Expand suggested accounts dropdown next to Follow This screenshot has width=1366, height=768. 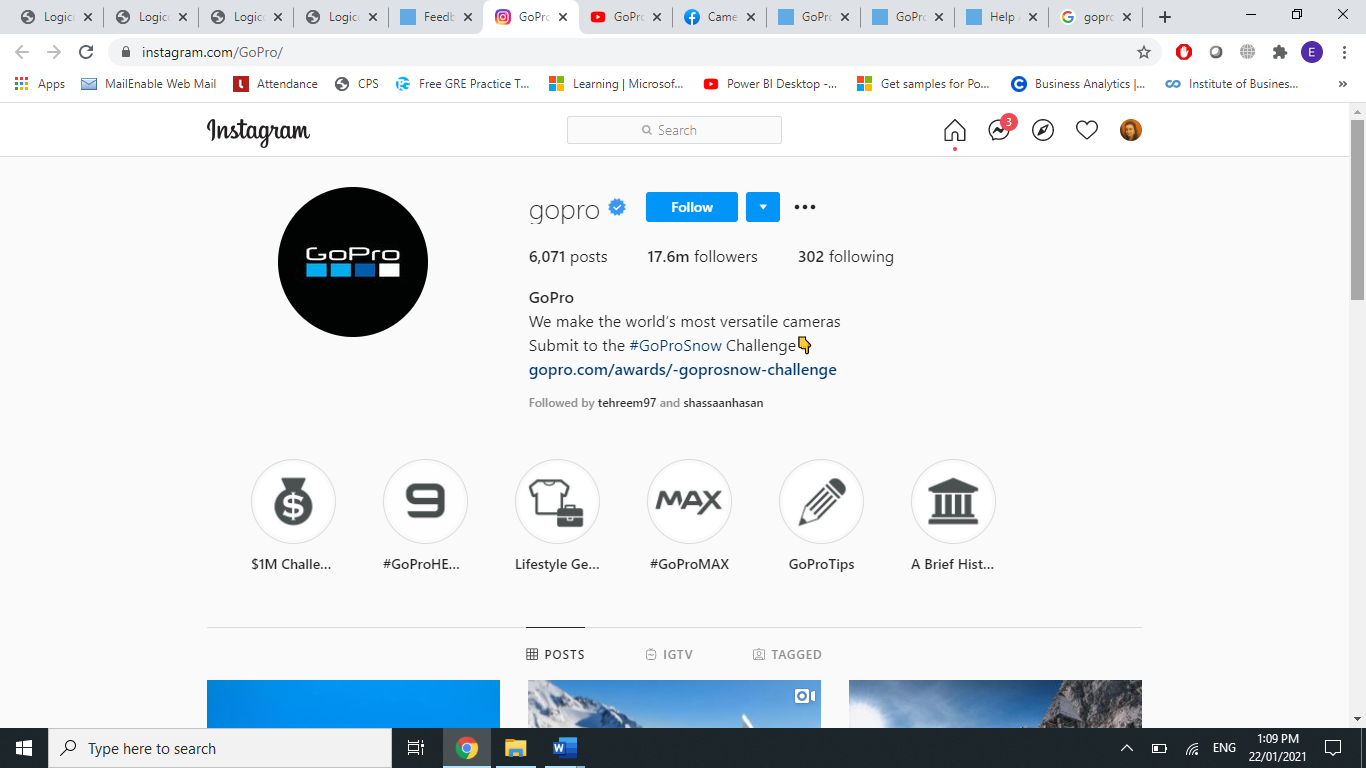coord(763,207)
